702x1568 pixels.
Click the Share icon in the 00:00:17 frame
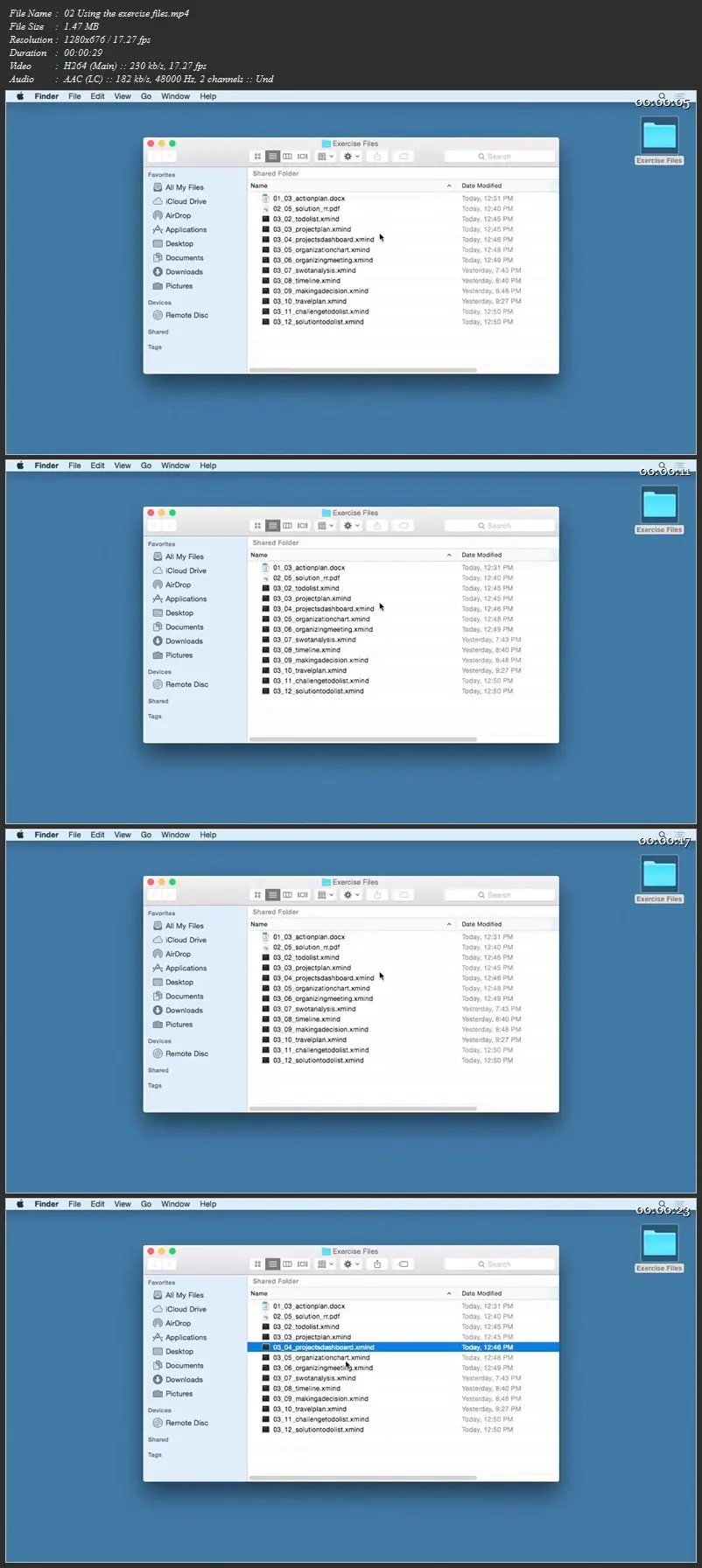(377, 895)
